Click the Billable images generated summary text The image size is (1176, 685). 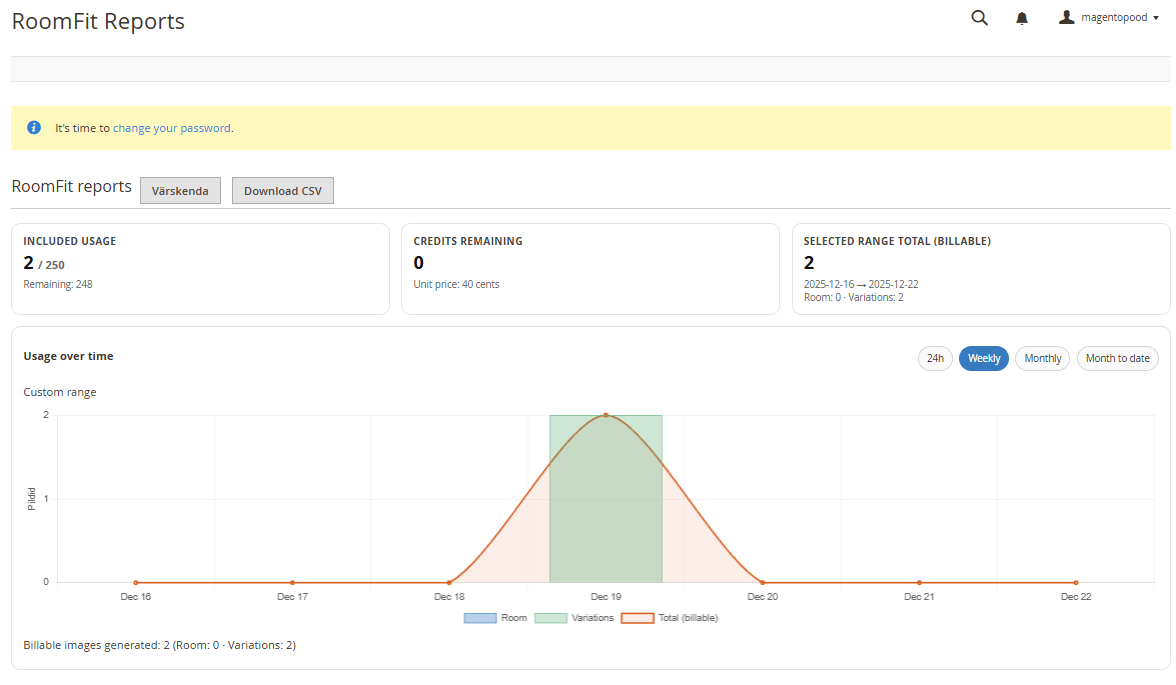(160, 645)
